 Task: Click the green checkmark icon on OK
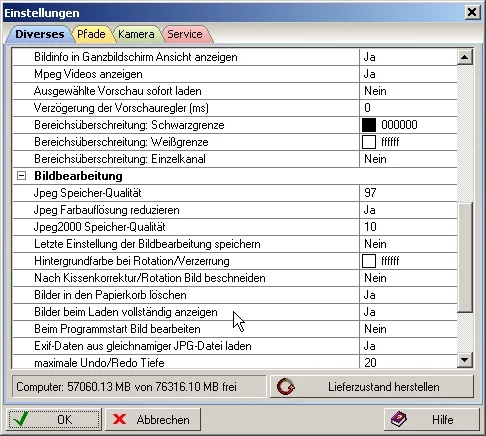[x=20, y=419]
